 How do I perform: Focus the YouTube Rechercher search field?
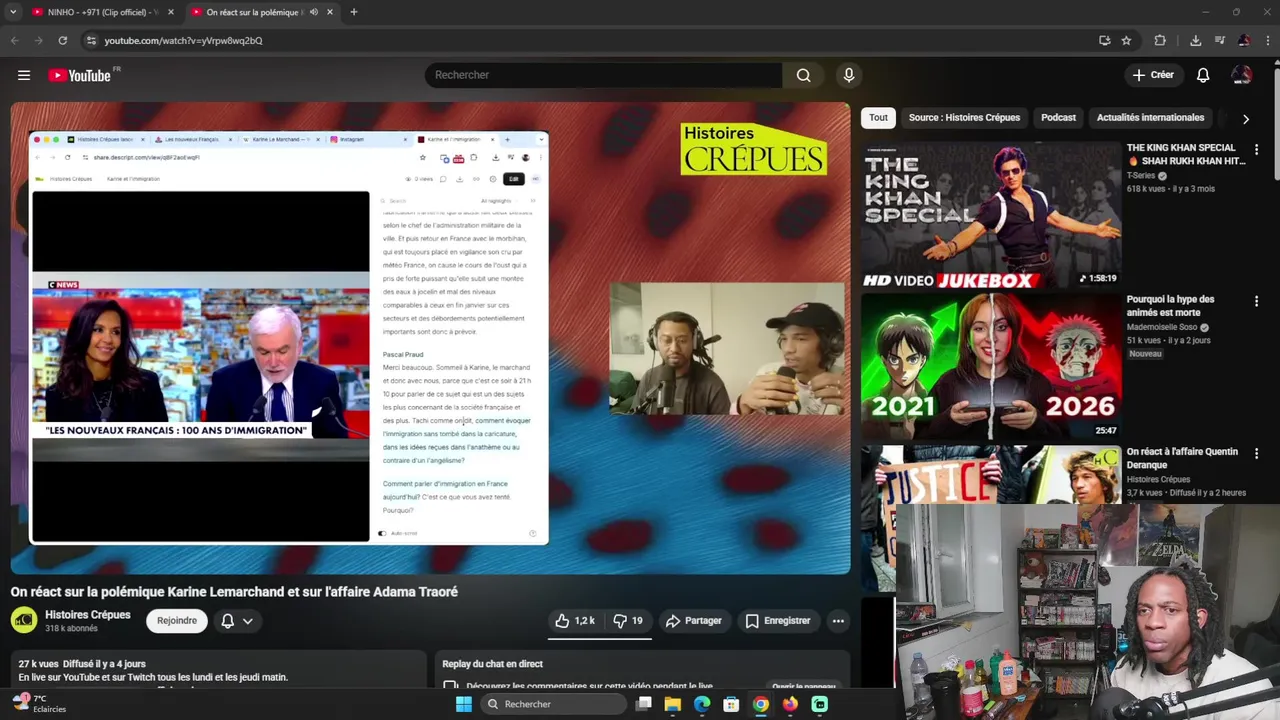tap(604, 75)
